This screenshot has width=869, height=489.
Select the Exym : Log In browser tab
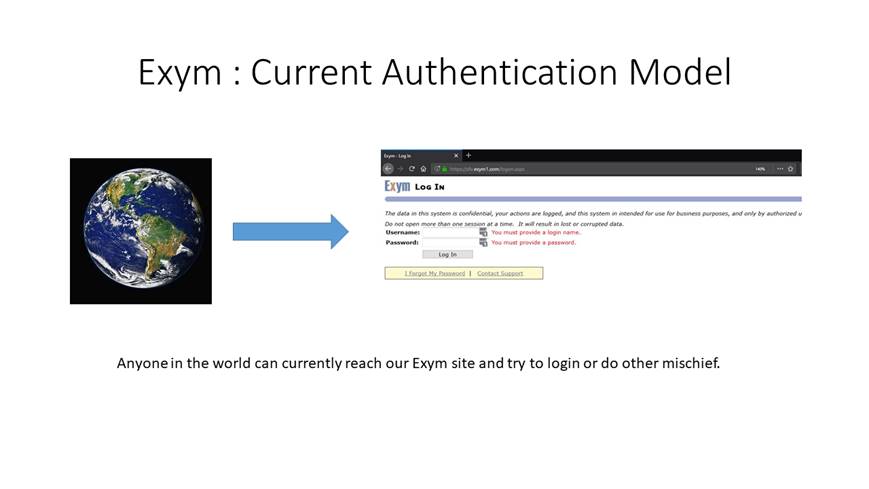tap(419, 156)
